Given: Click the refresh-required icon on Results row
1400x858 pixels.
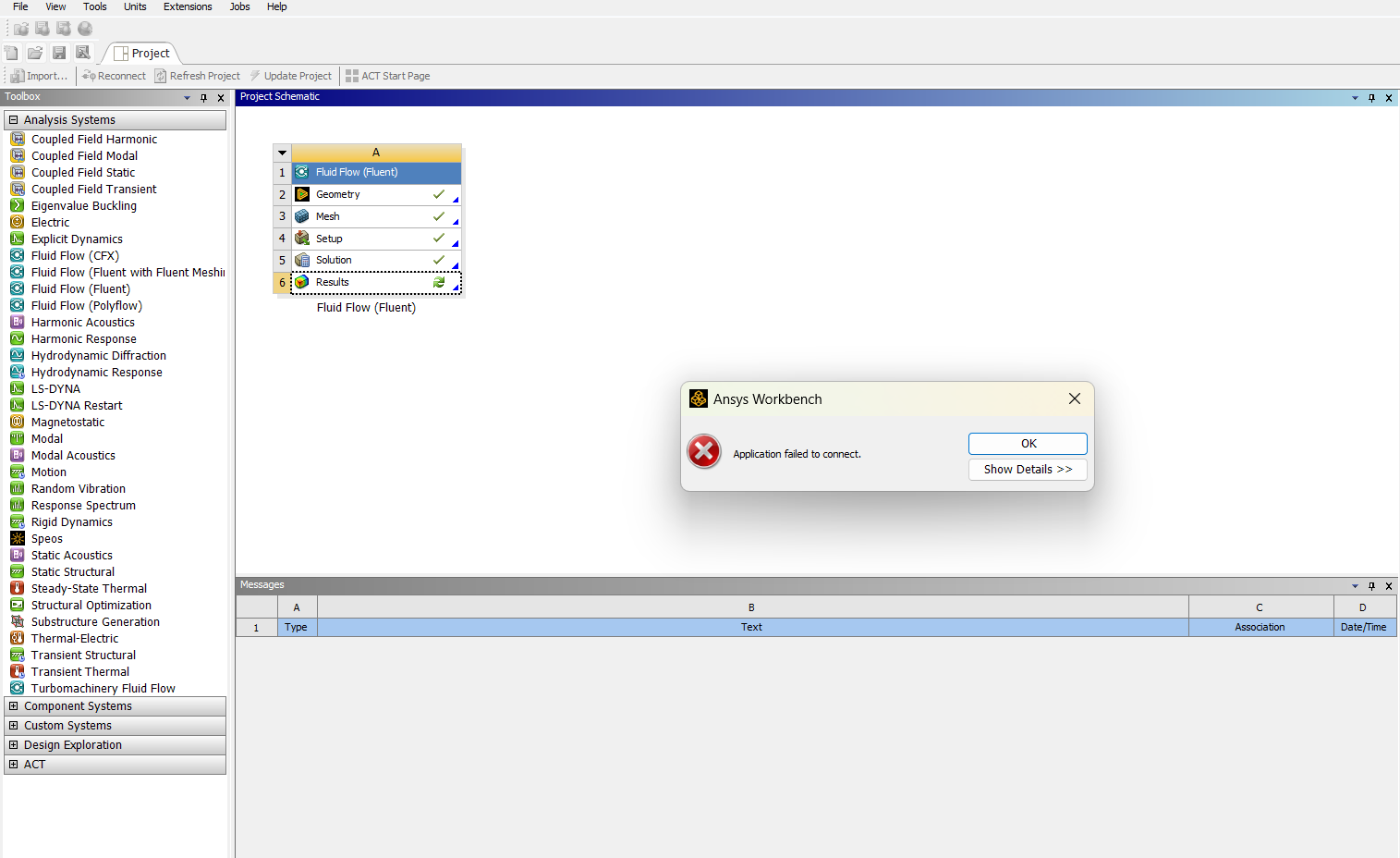Looking at the screenshot, I should pos(439,282).
